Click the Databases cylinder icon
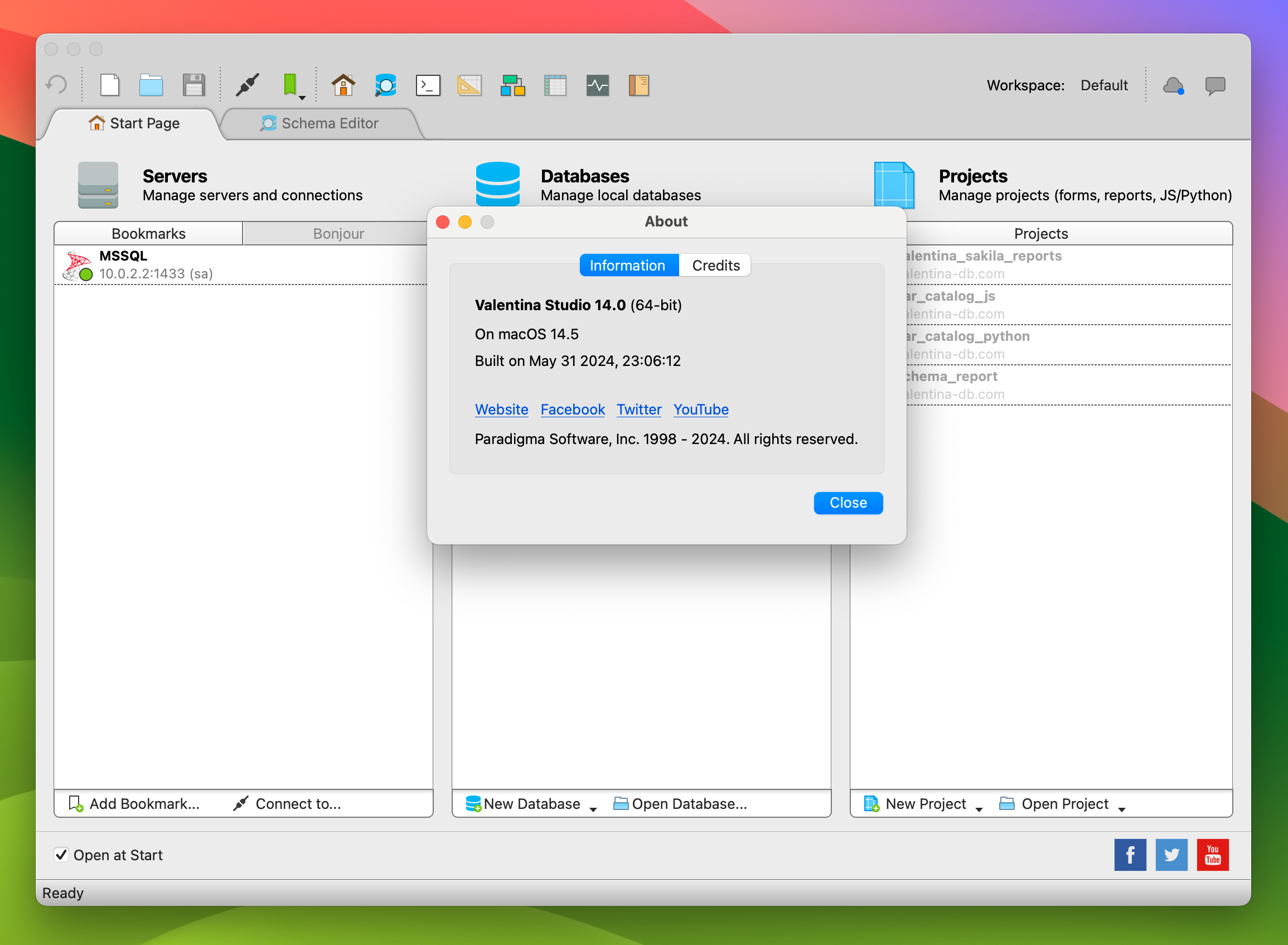Image resolution: width=1288 pixels, height=945 pixels. (497, 184)
